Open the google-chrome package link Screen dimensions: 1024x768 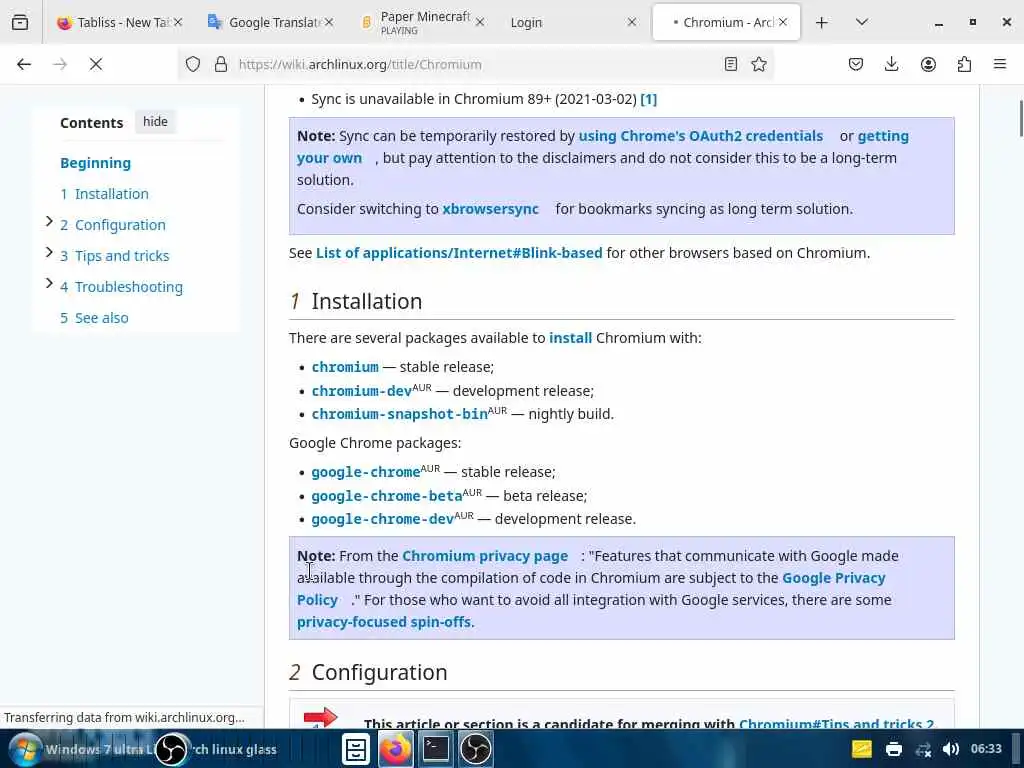tap(366, 472)
